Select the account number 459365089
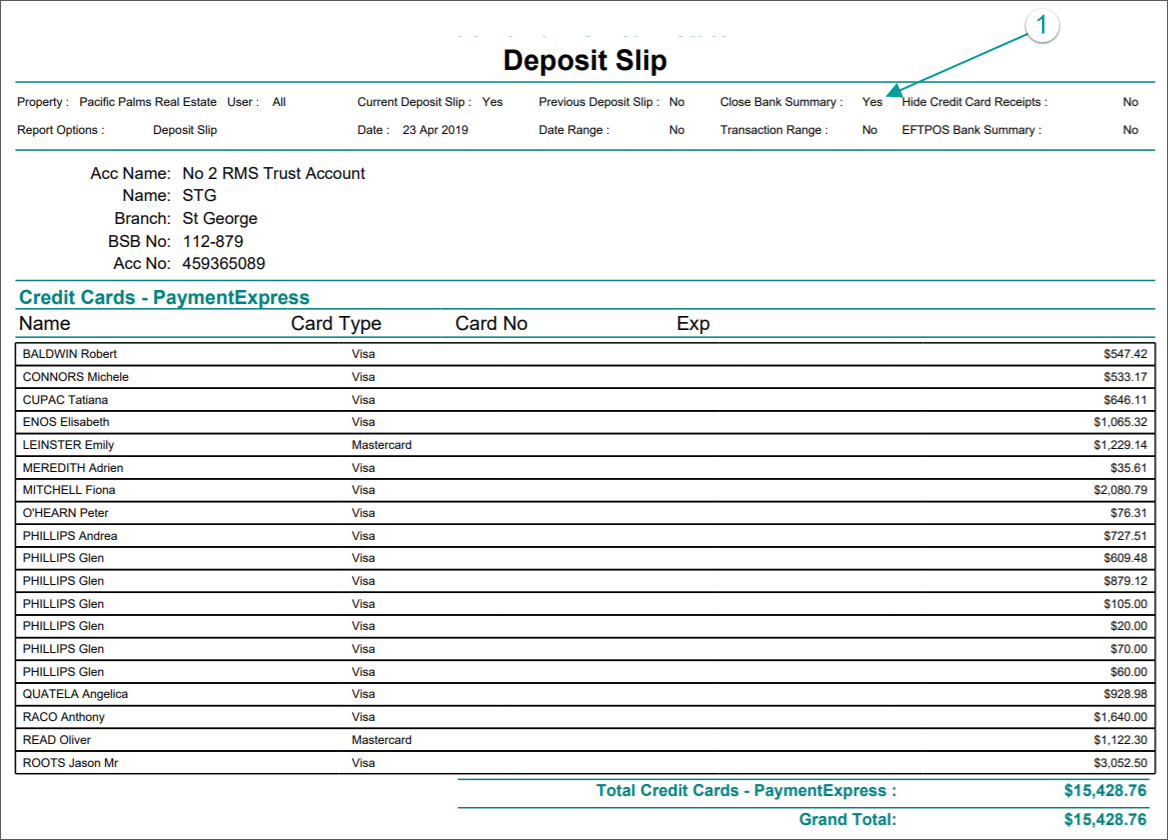Image resolution: width=1168 pixels, height=840 pixels. [x=223, y=264]
